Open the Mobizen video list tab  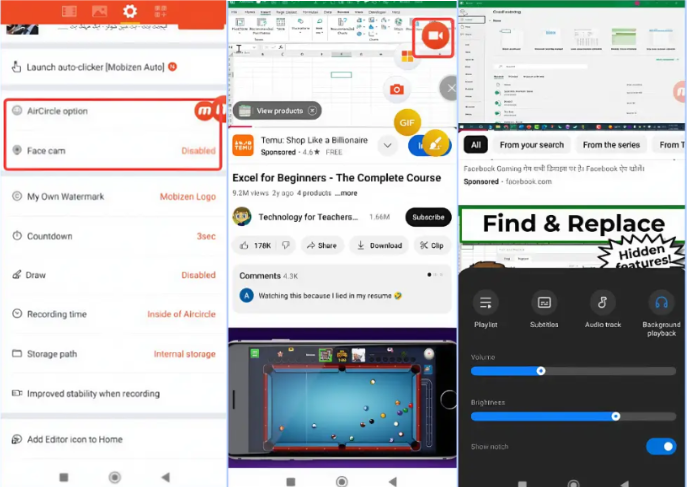(x=69, y=11)
